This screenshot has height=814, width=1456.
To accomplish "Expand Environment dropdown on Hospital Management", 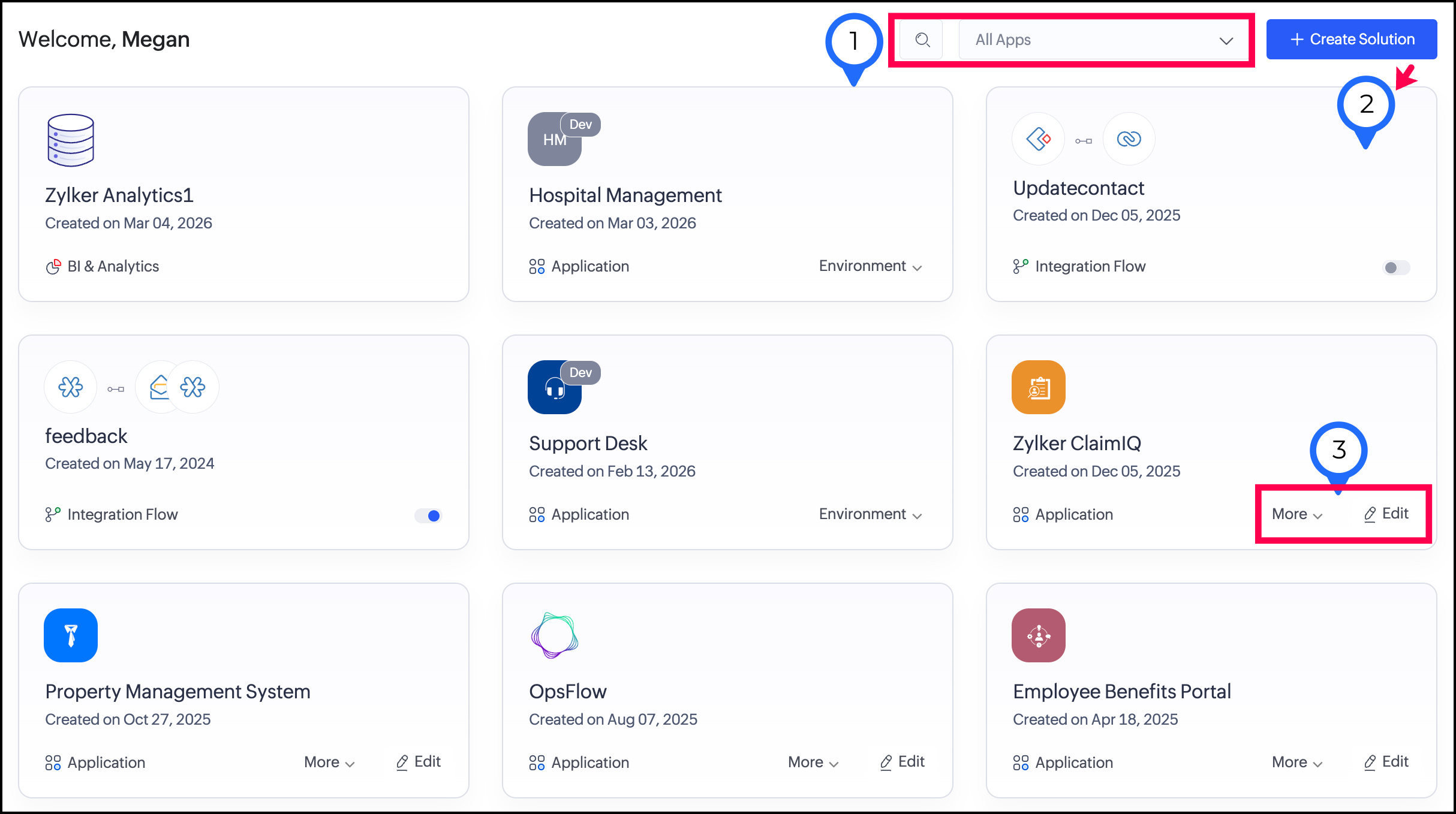I will [870, 266].
